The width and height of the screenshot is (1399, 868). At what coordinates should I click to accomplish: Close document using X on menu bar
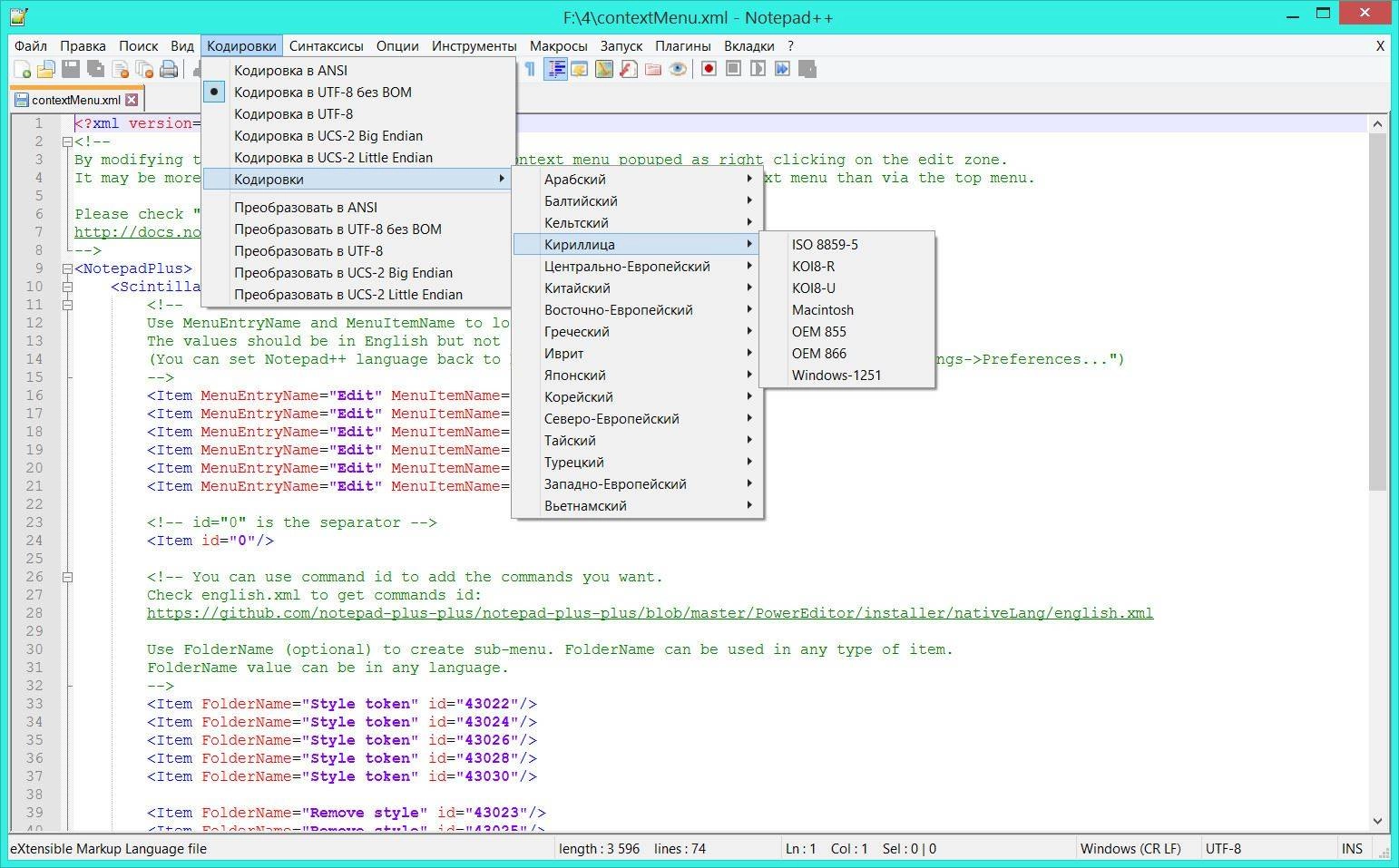[x=1380, y=45]
